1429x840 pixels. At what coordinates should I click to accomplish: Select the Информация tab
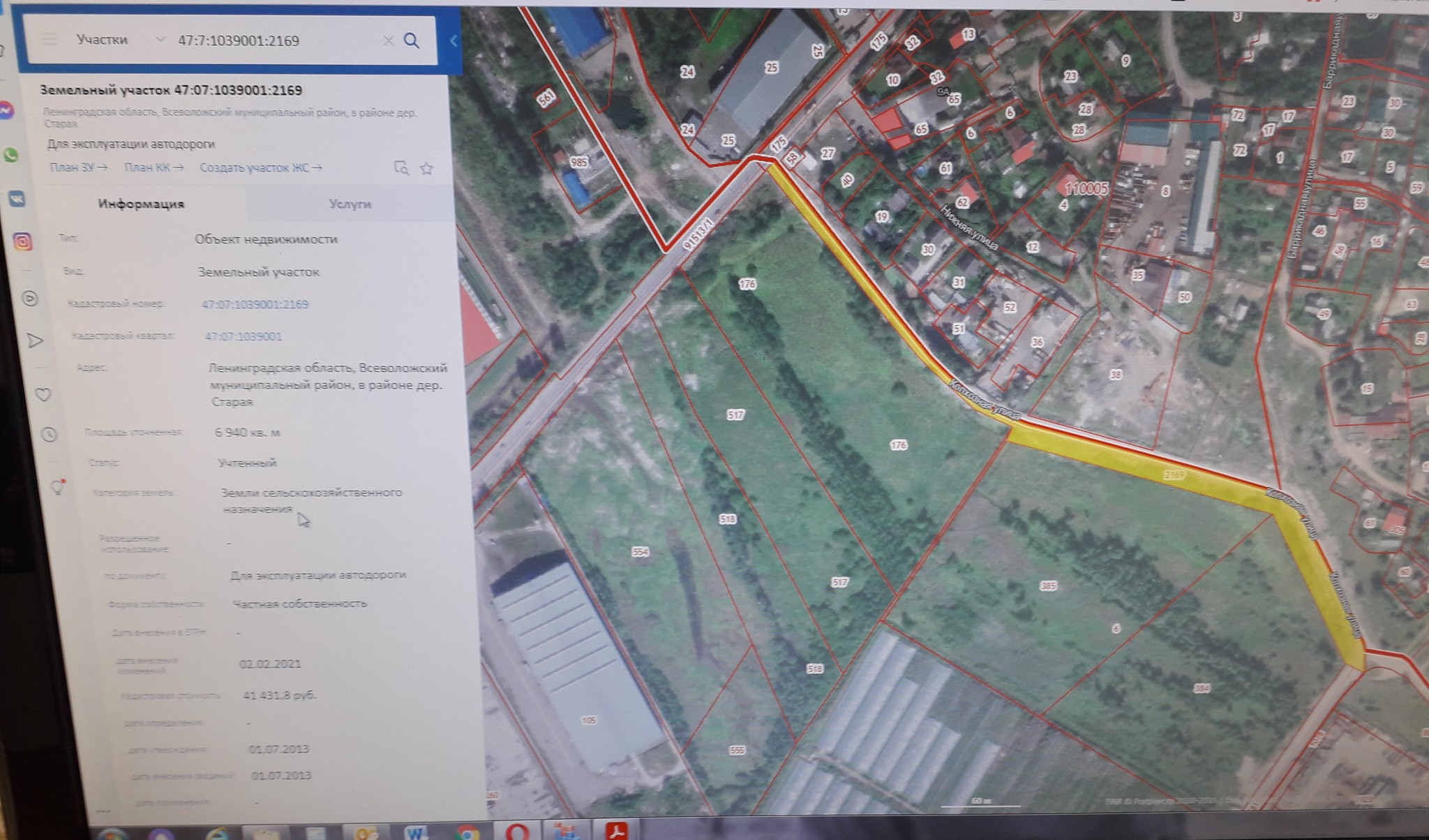point(141,204)
